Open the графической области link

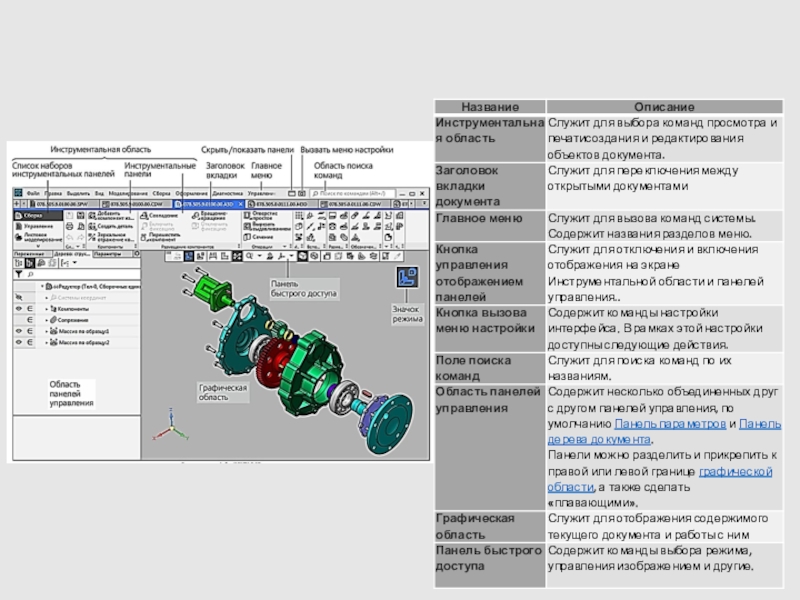click(660, 480)
